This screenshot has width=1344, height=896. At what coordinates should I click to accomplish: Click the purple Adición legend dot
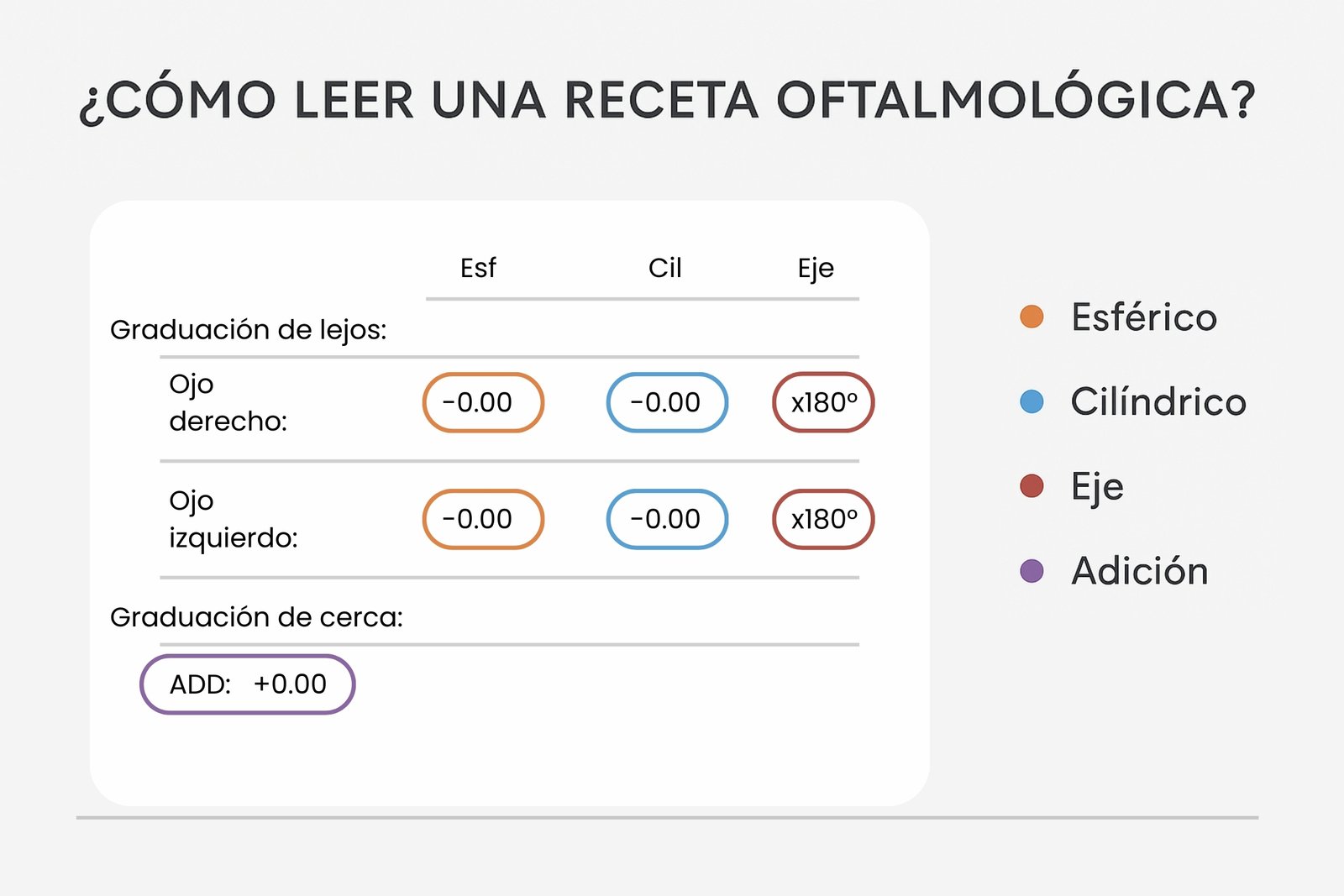coord(1032,571)
